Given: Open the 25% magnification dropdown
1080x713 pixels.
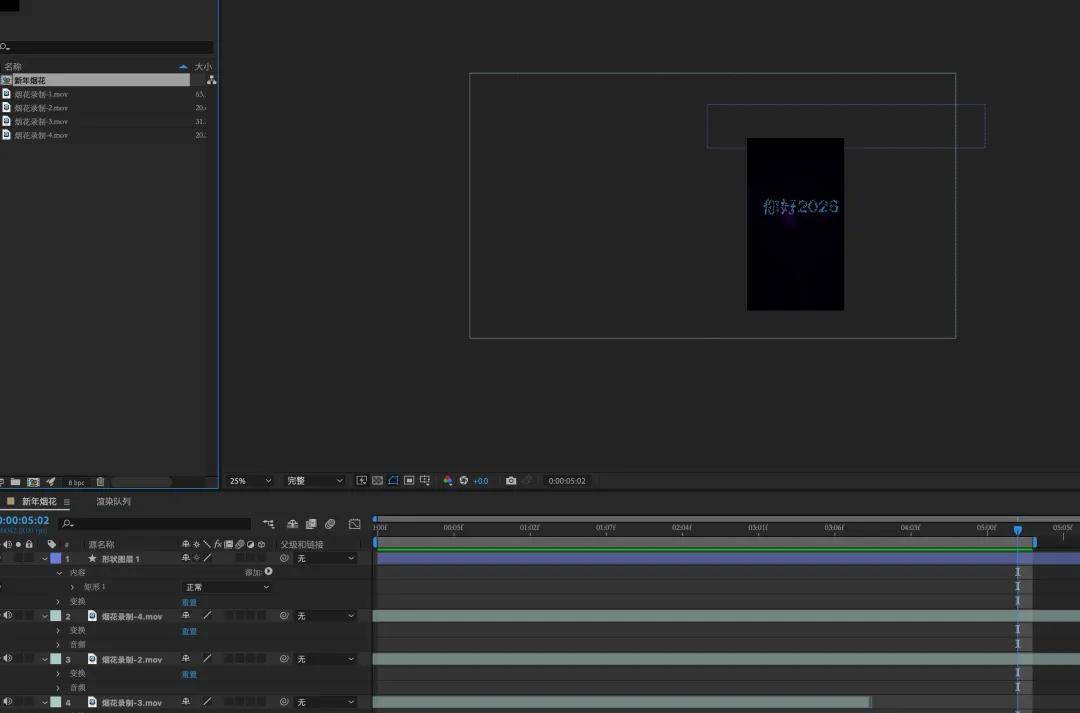Looking at the screenshot, I should pyautogui.click(x=250, y=481).
